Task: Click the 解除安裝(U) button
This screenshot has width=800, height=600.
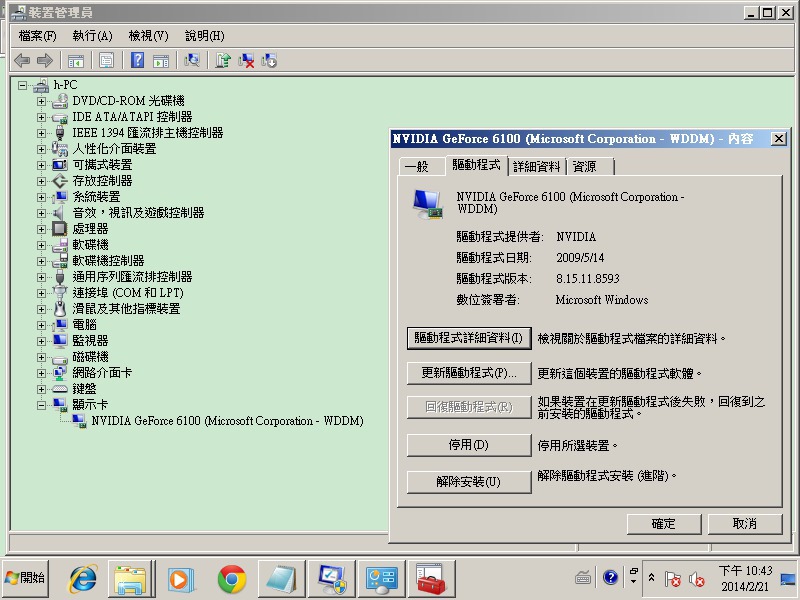Action: coord(468,481)
